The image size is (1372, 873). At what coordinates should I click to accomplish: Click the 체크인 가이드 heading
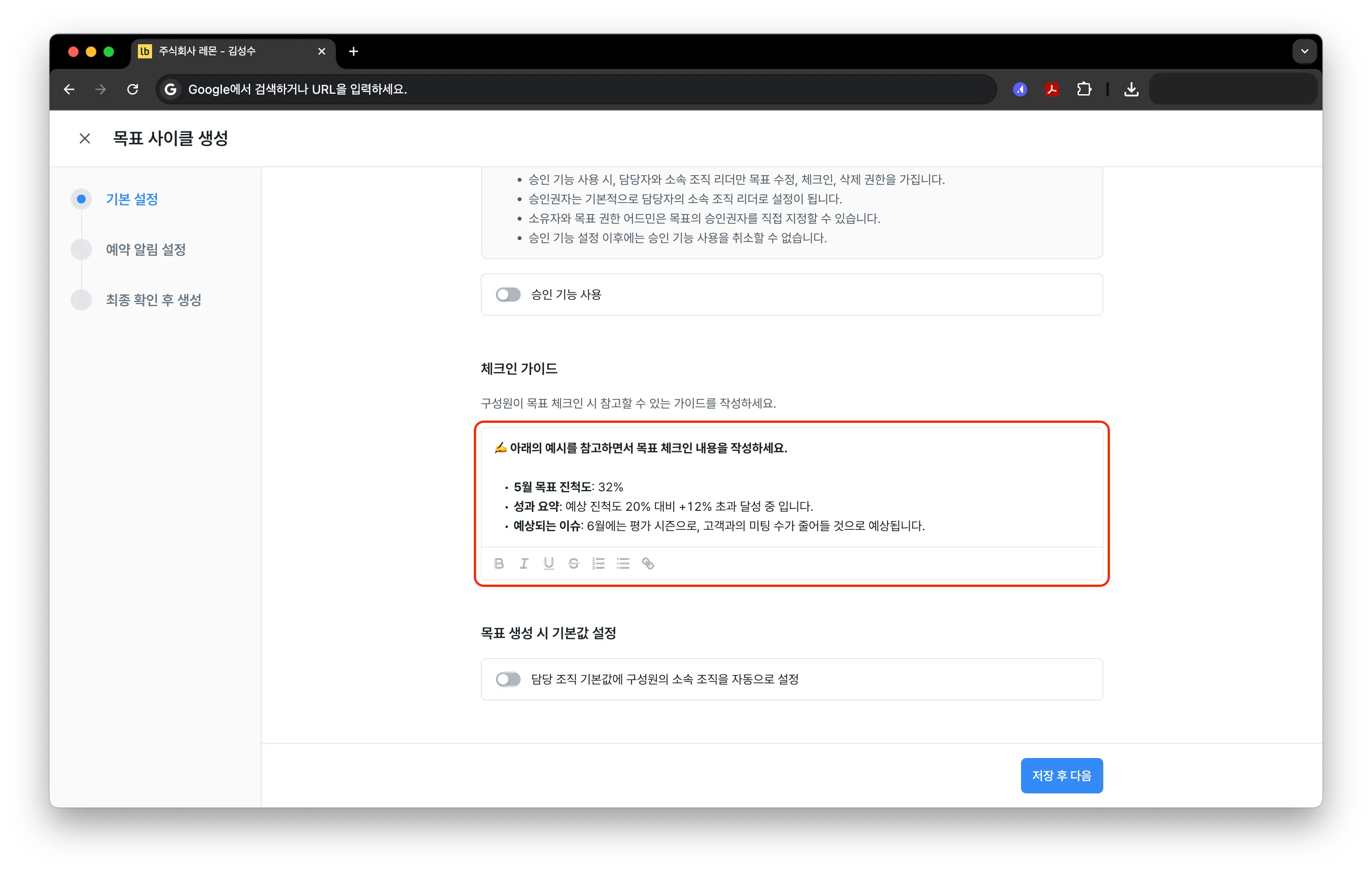click(x=519, y=369)
